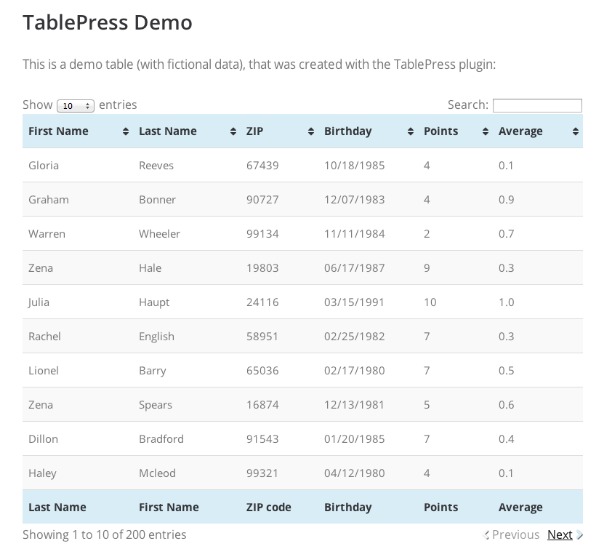601x549 pixels.
Task: Click the sort arrows icon in Birthday column
Action: [411, 132]
